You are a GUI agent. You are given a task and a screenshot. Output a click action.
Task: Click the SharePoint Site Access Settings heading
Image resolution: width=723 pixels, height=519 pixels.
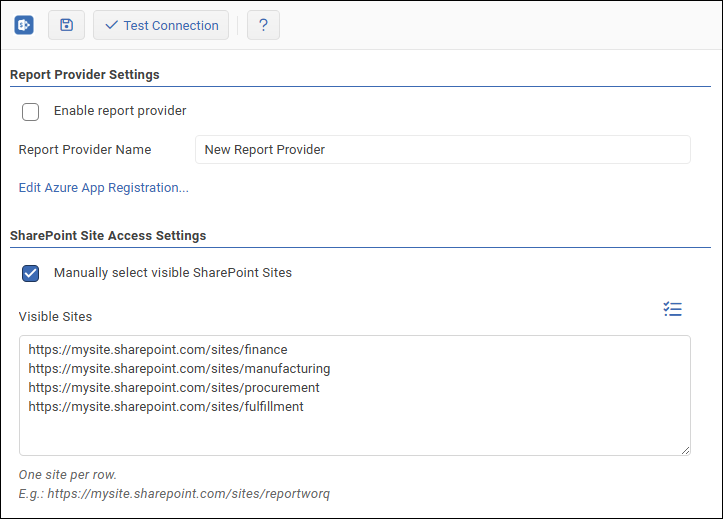[108, 236]
